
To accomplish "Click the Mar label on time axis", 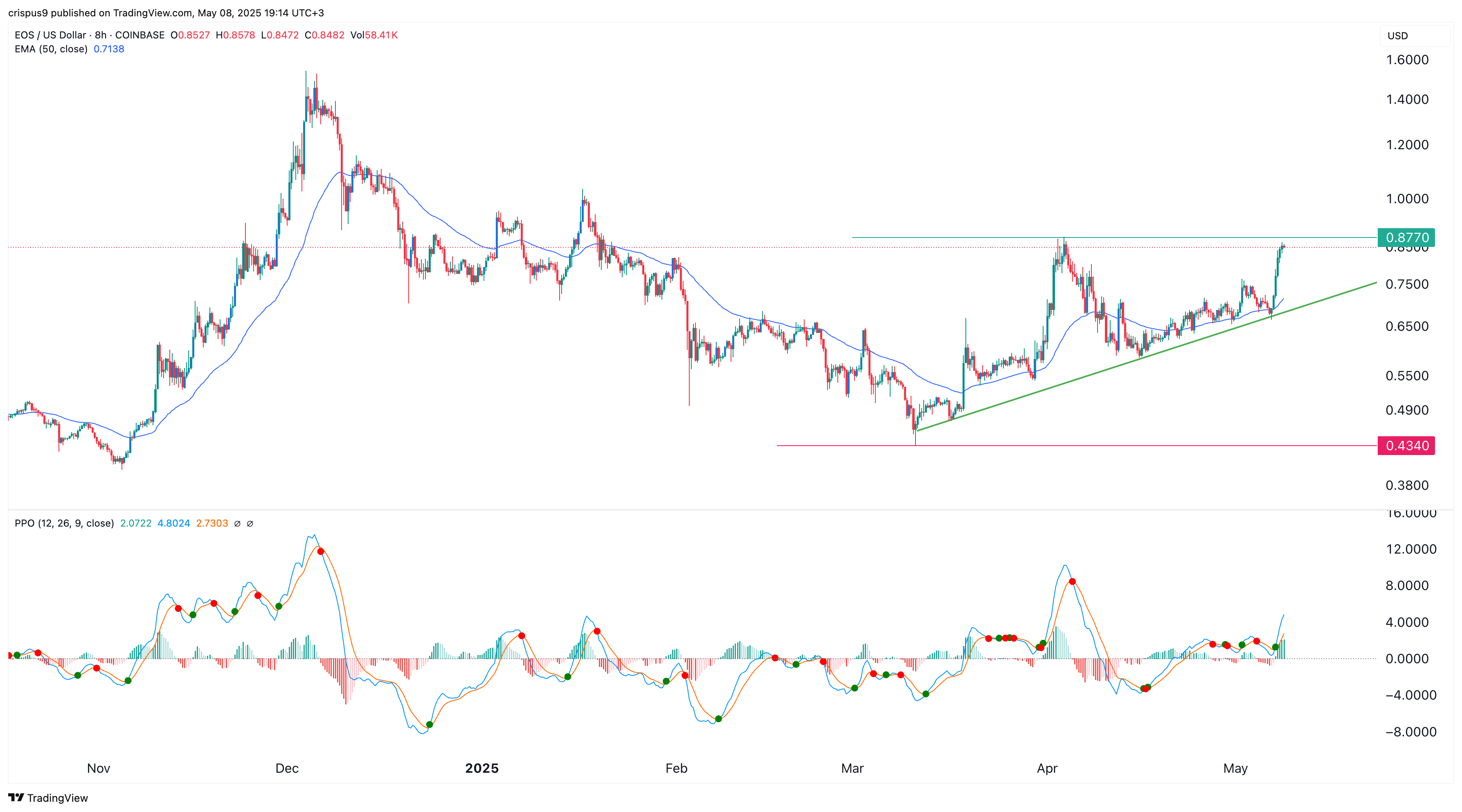I will click(852, 768).
